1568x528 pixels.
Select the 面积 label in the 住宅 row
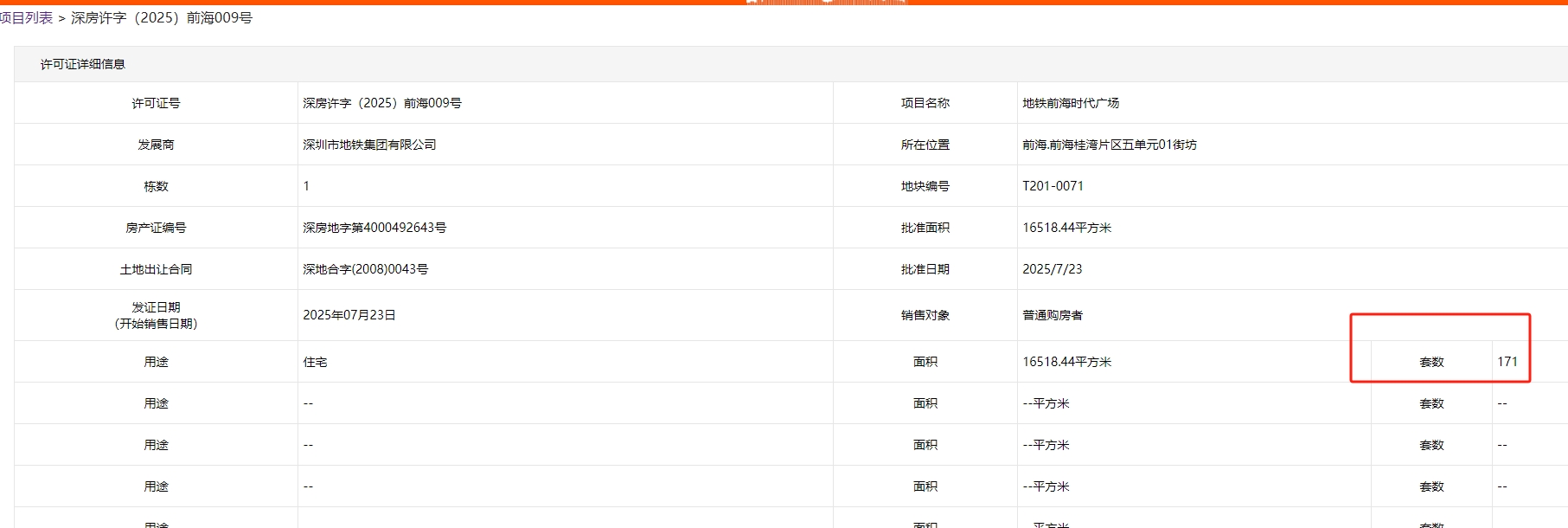(x=925, y=362)
